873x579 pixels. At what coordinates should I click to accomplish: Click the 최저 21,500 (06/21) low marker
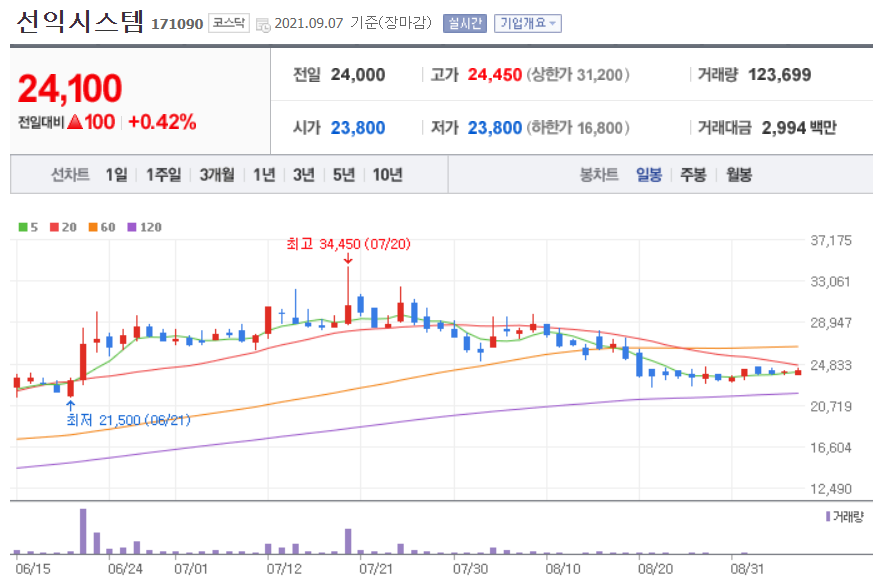pos(128,420)
